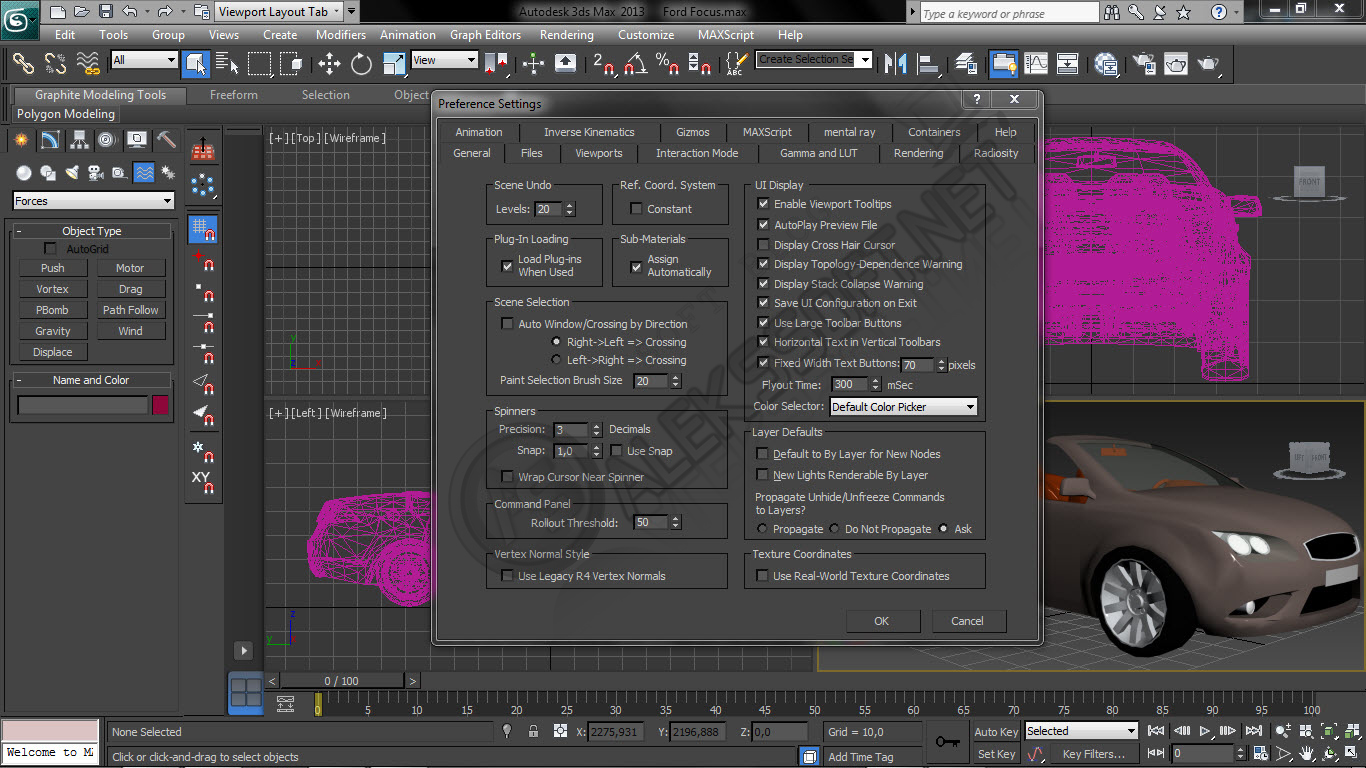
Task: Enable Use Real-World Texture Coordinates
Action: 763,576
